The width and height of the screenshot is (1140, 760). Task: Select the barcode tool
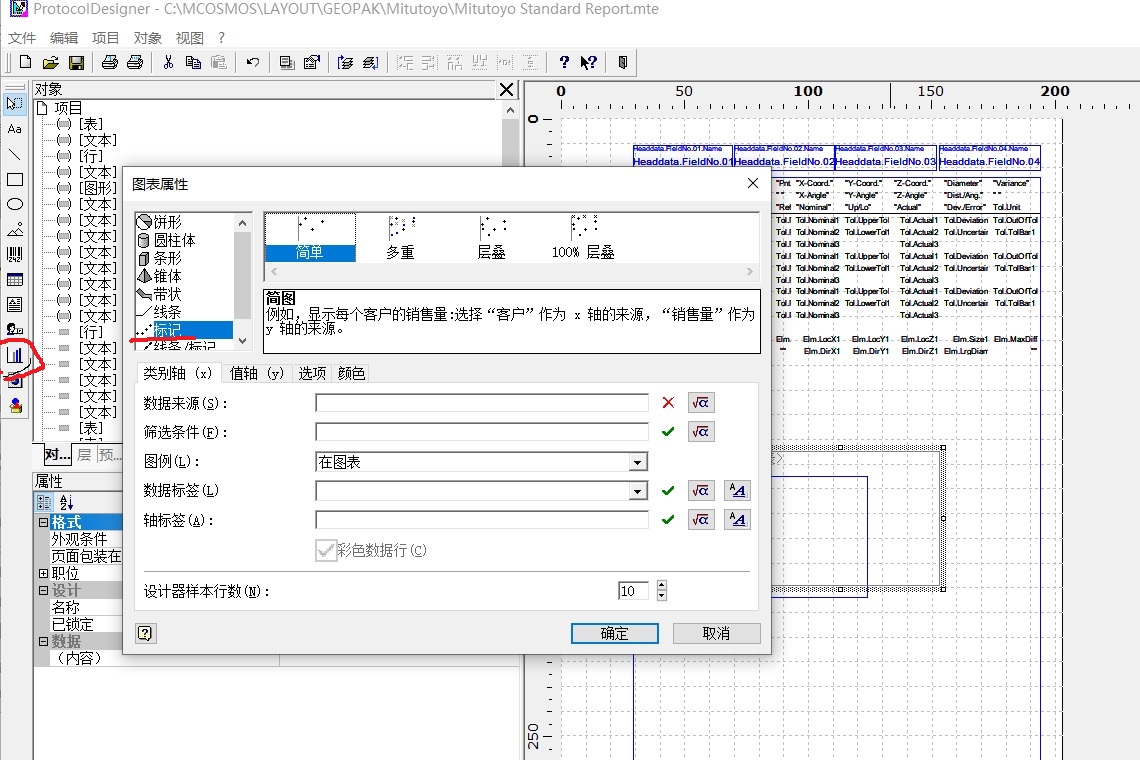pos(15,255)
